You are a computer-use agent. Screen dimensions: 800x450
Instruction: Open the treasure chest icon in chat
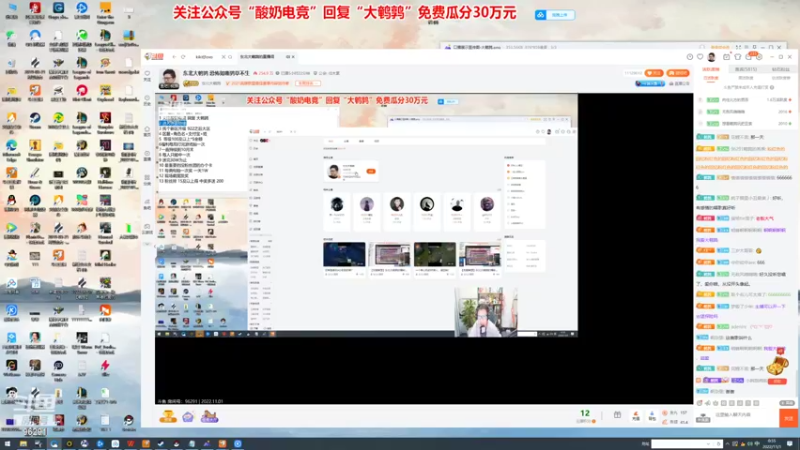tap(778, 364)
